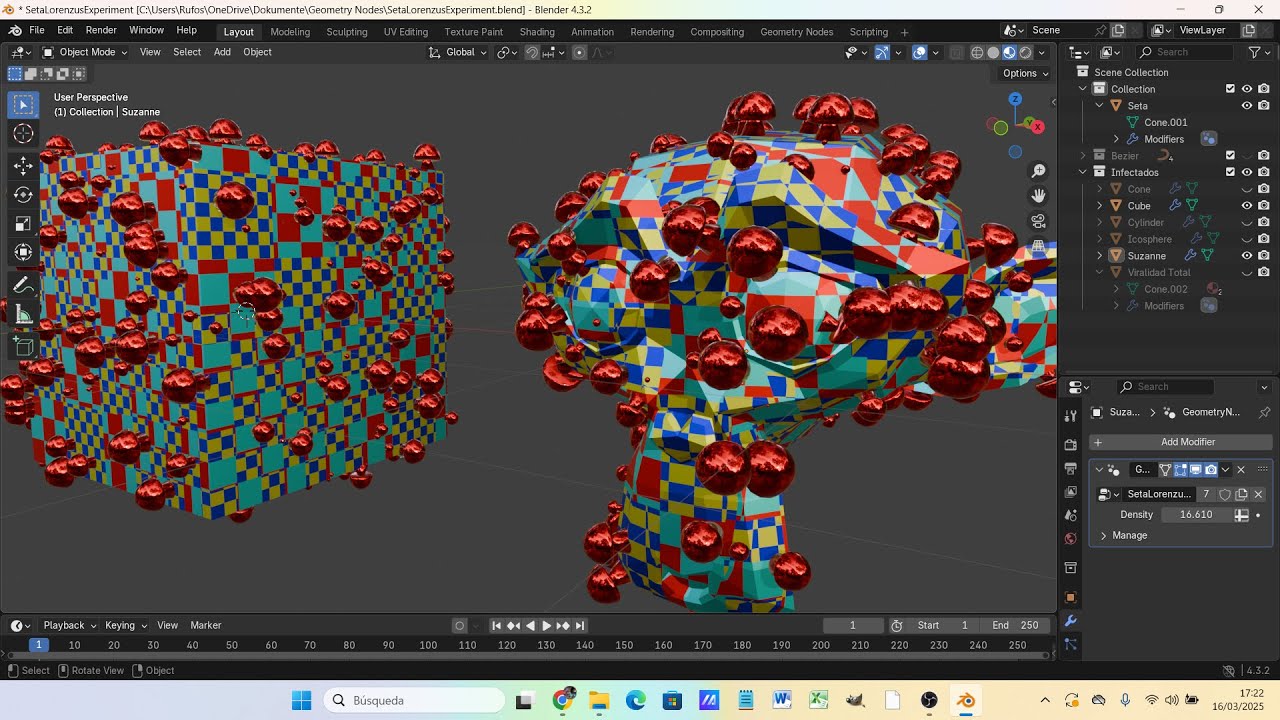Uncheck the Infectados collection checkbox
The image size is (1280, 720).
(1230, 172)
